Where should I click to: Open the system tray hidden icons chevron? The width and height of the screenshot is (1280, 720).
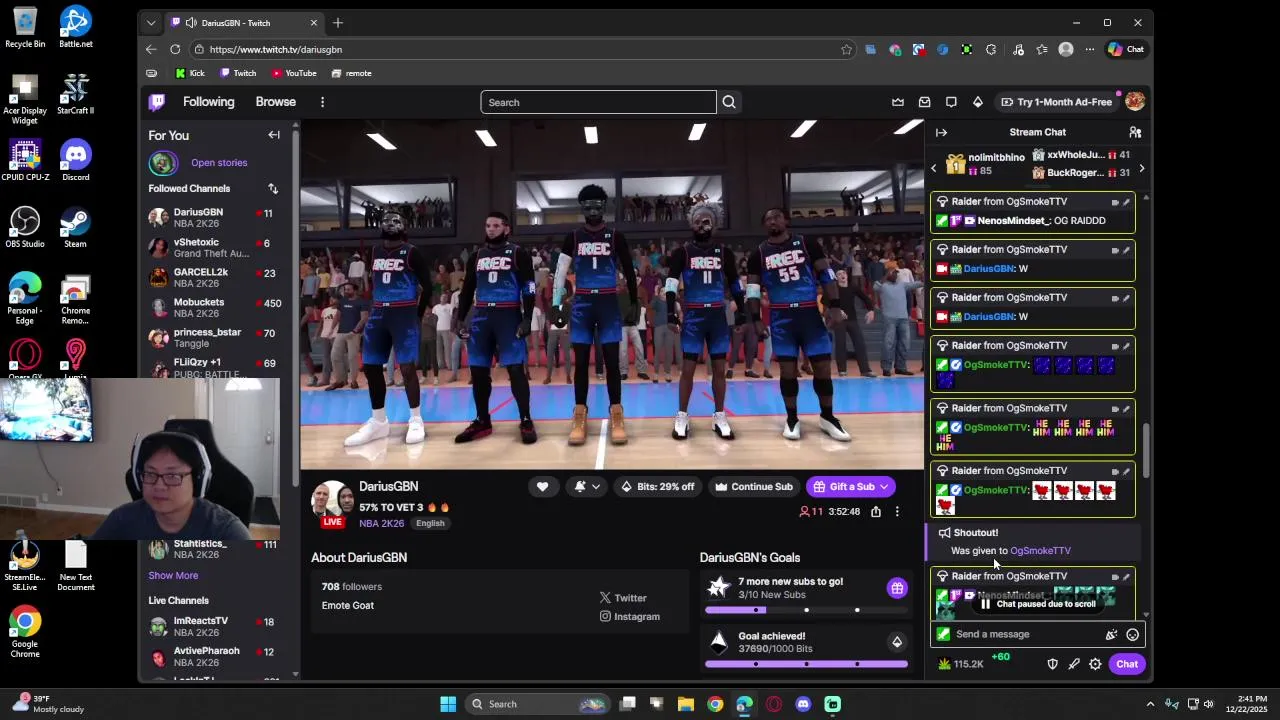pyautogui.click(x=1150, y=704)
